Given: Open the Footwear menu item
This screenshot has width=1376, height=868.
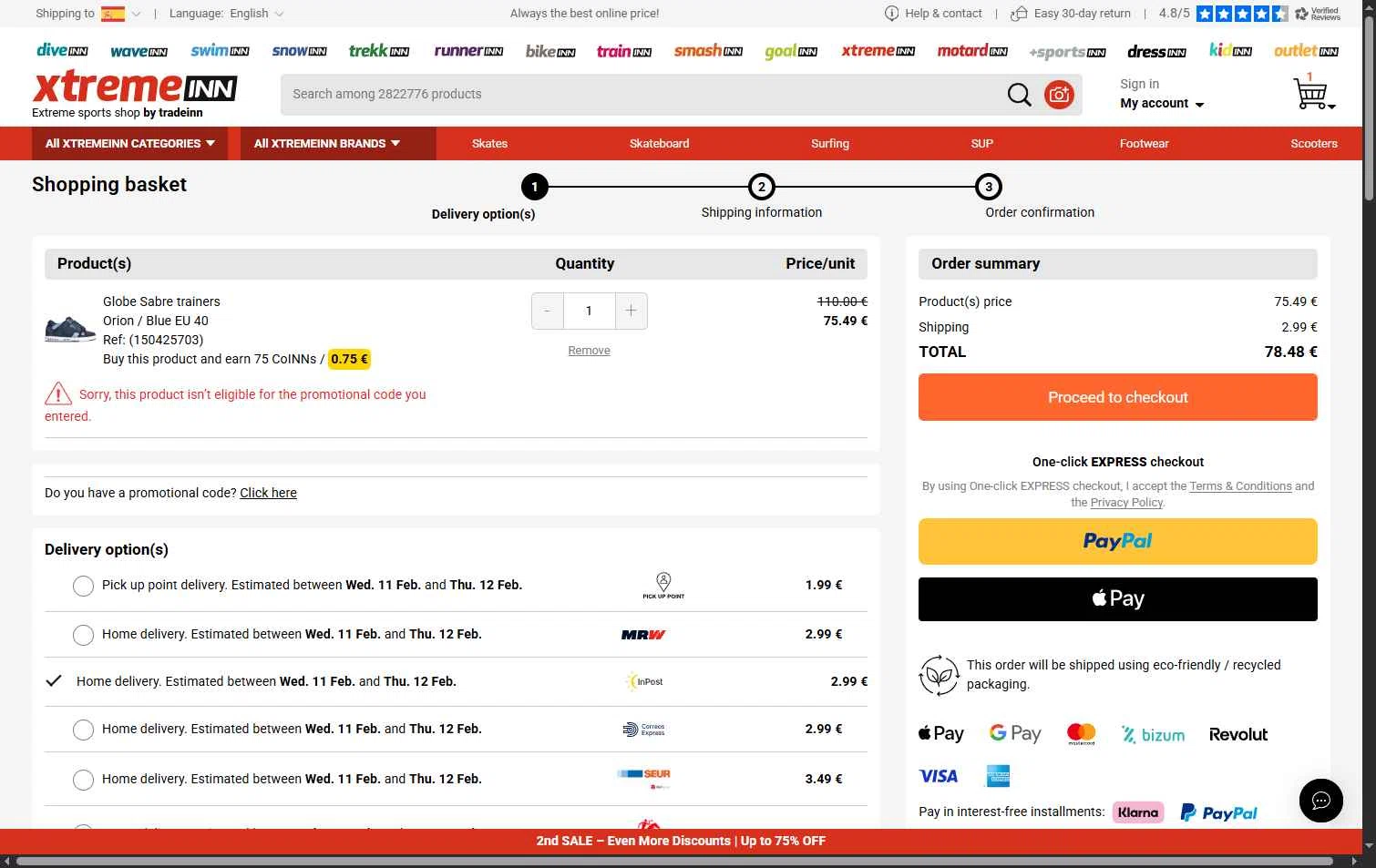Looking at the screenshot, I should click(1144, 144).
